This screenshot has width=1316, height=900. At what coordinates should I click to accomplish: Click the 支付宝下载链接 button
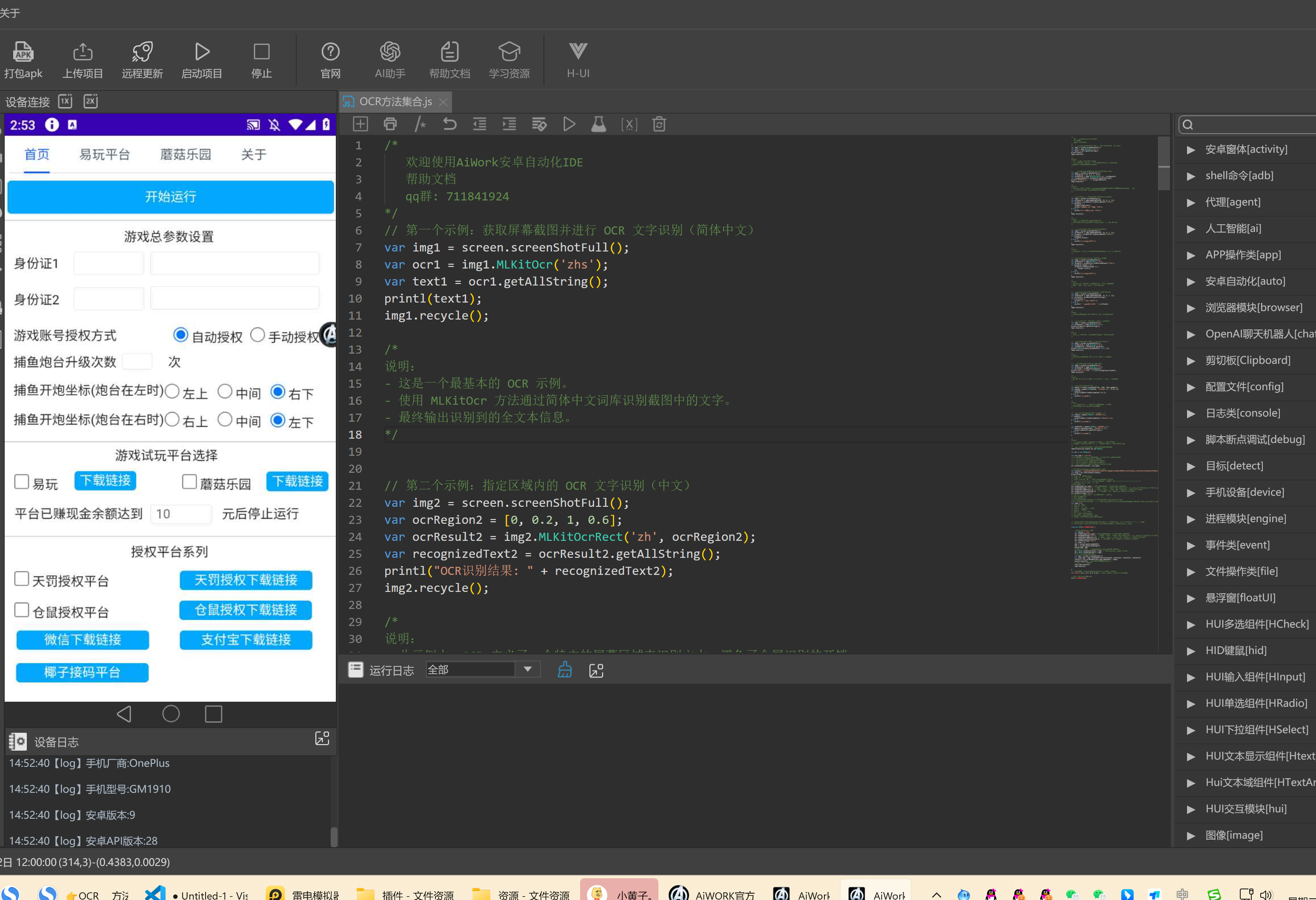[x=246, y=640]
